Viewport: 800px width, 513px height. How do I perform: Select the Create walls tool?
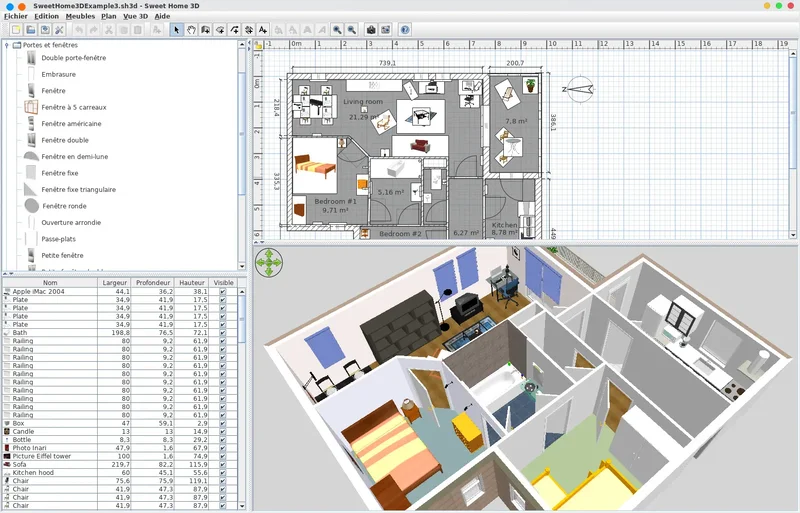(x=205, y=30)
